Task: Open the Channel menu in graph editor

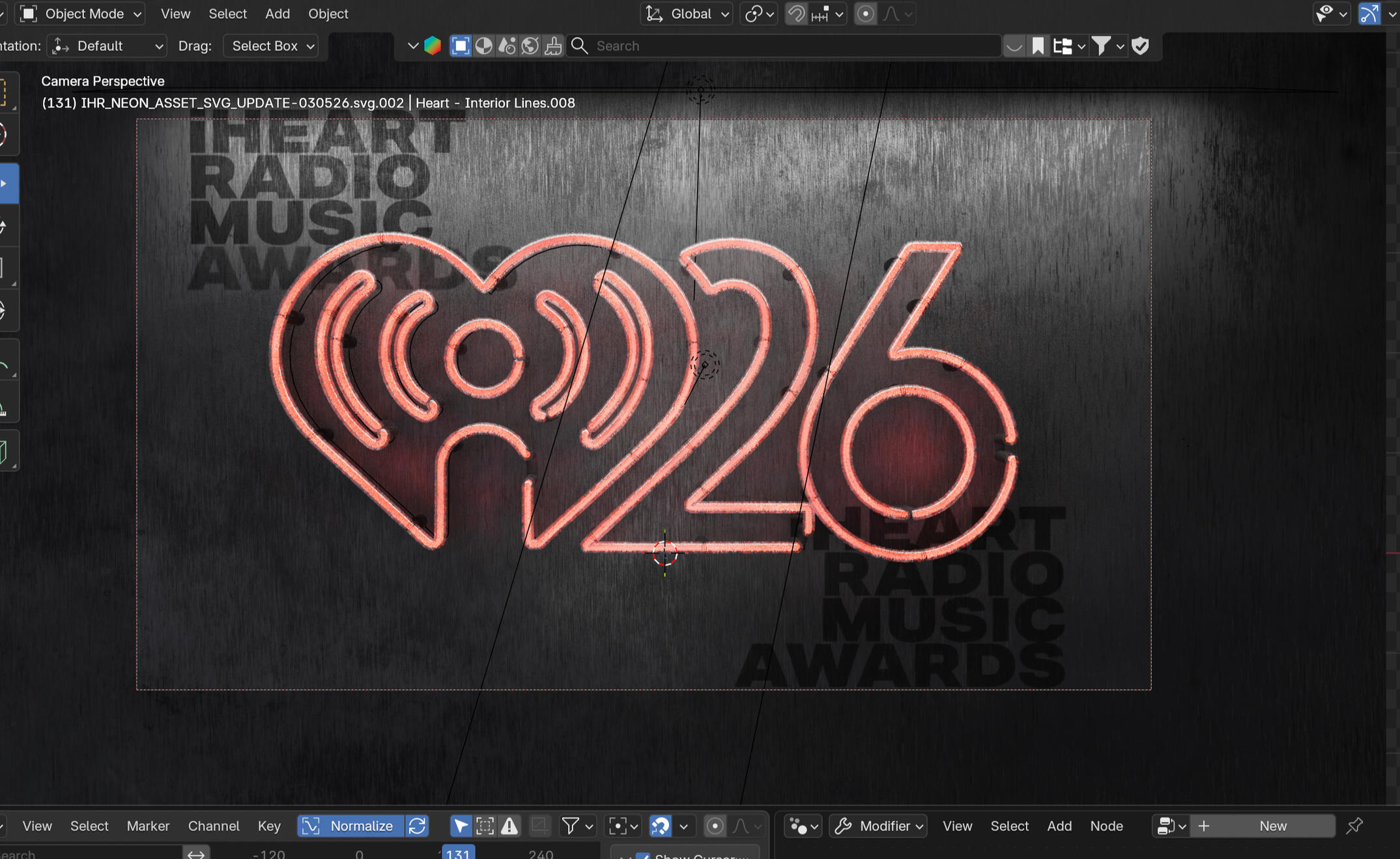Action: coord(213,826)
